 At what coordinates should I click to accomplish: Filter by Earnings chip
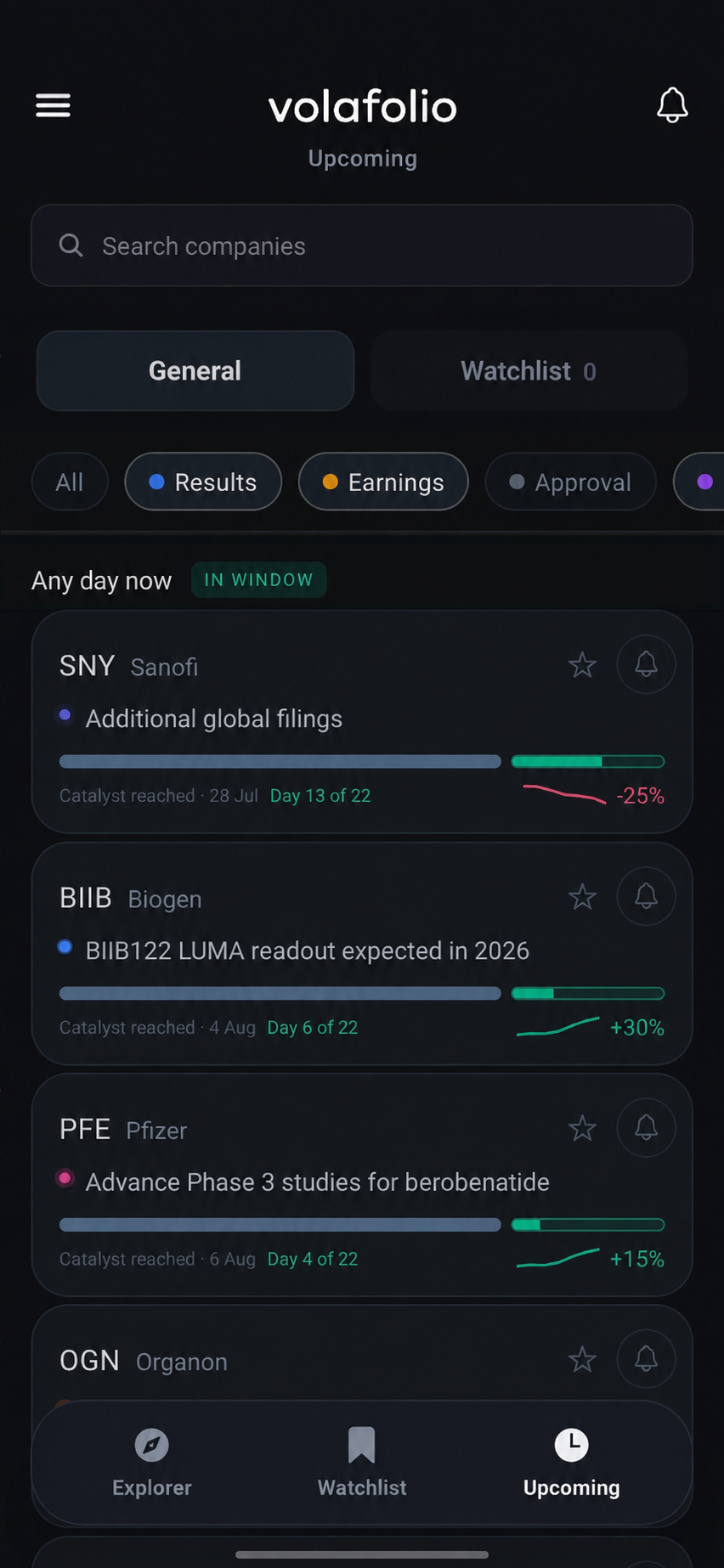[x=383, y=482]
